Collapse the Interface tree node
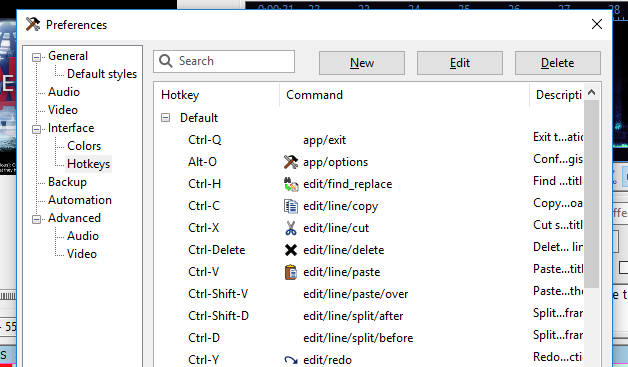628x367 pixels. pos(36,129)
